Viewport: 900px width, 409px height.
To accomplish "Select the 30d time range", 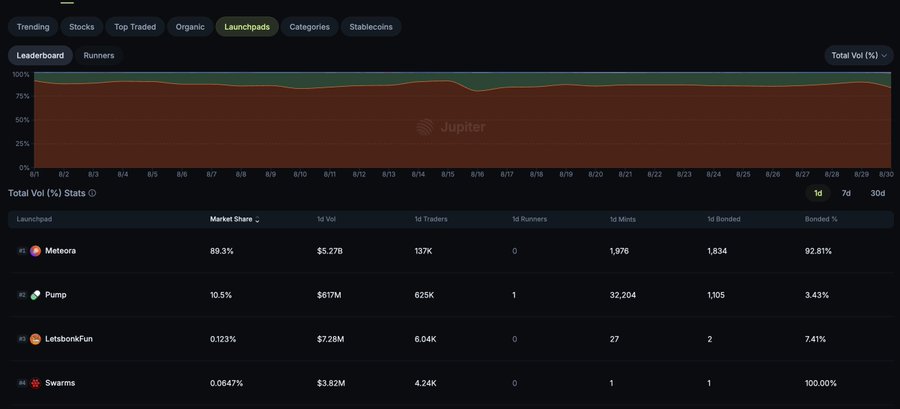I will tap(878, 193).
